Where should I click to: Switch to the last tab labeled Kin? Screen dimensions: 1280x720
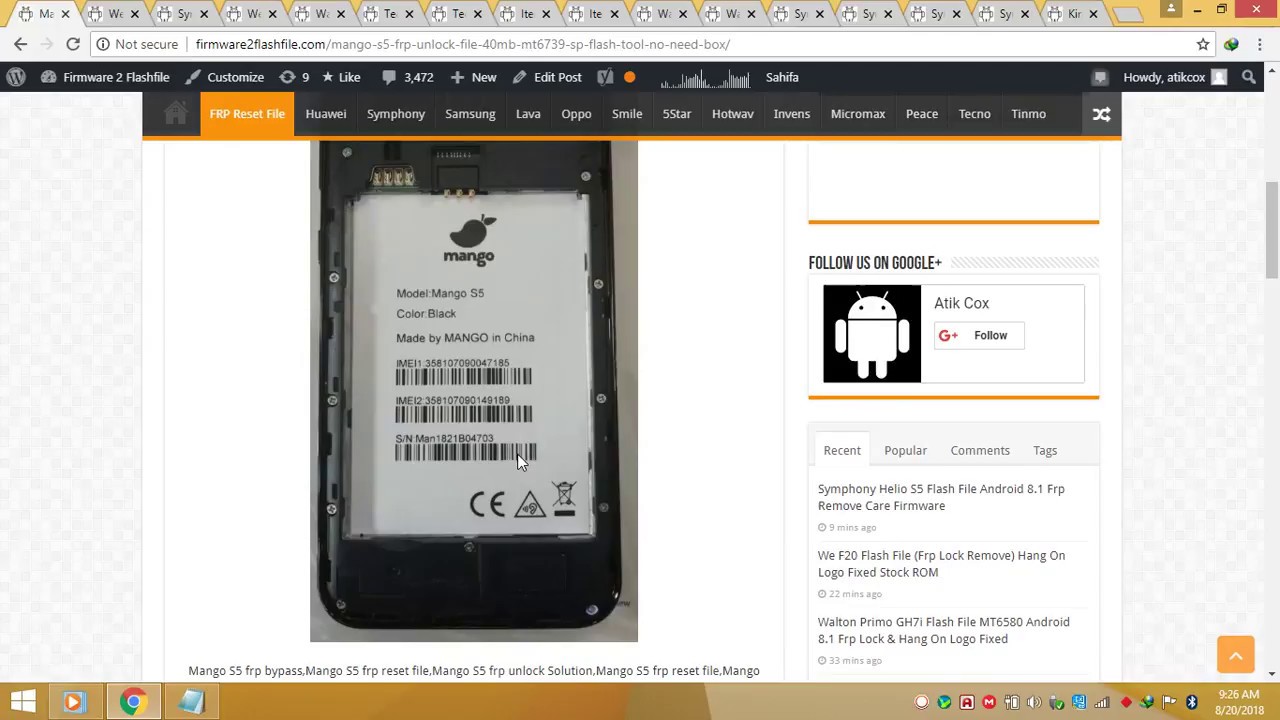1071,14
